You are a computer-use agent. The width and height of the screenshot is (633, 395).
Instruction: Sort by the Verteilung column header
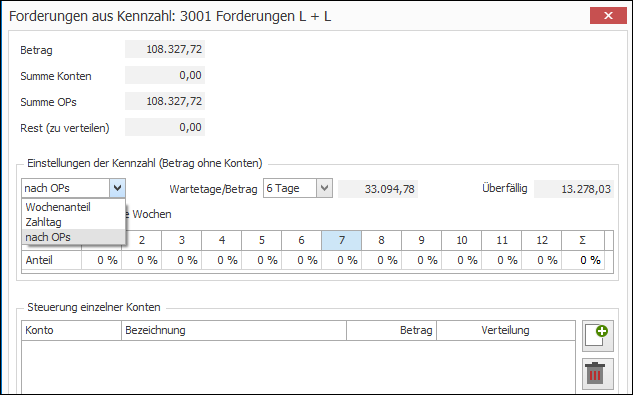click(506, 330)
